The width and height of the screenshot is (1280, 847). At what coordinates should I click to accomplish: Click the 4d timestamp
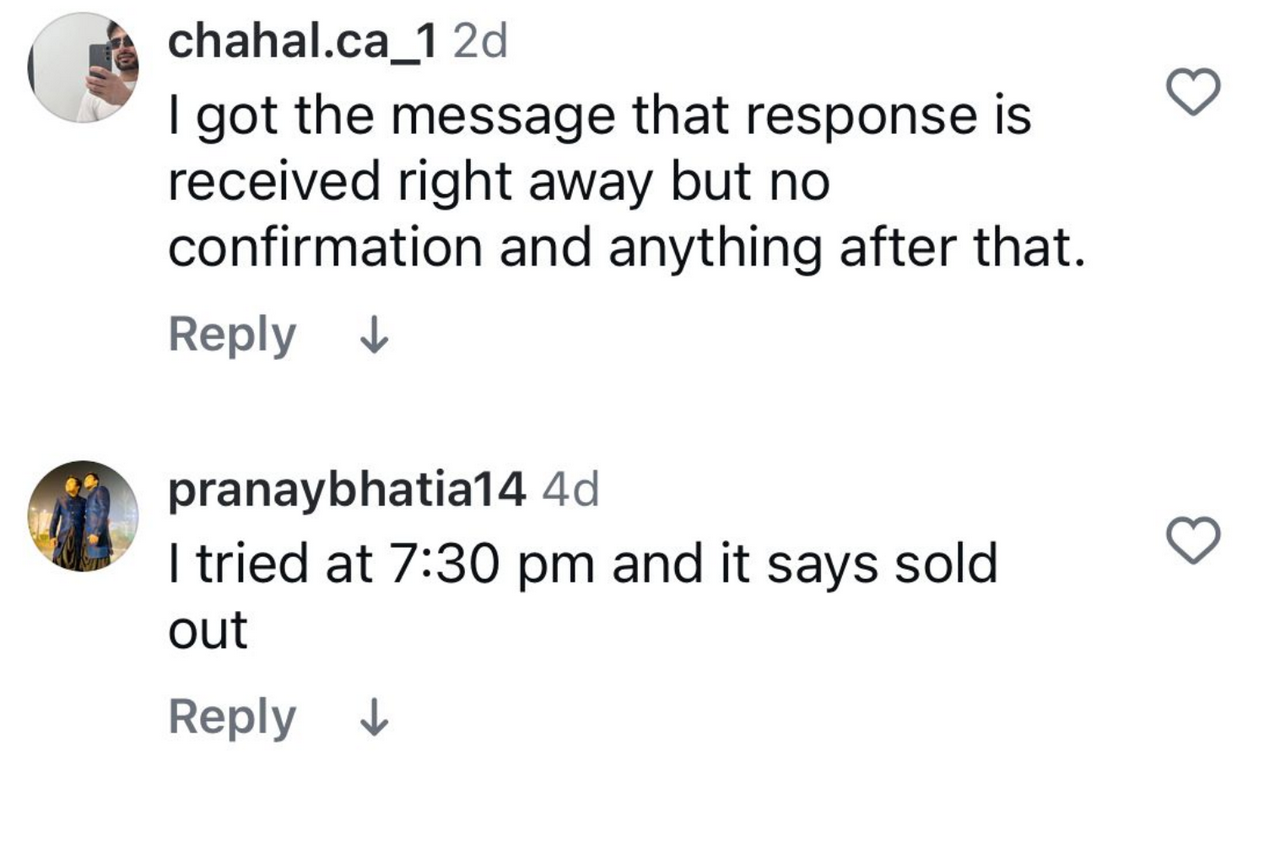click(571, 490)
